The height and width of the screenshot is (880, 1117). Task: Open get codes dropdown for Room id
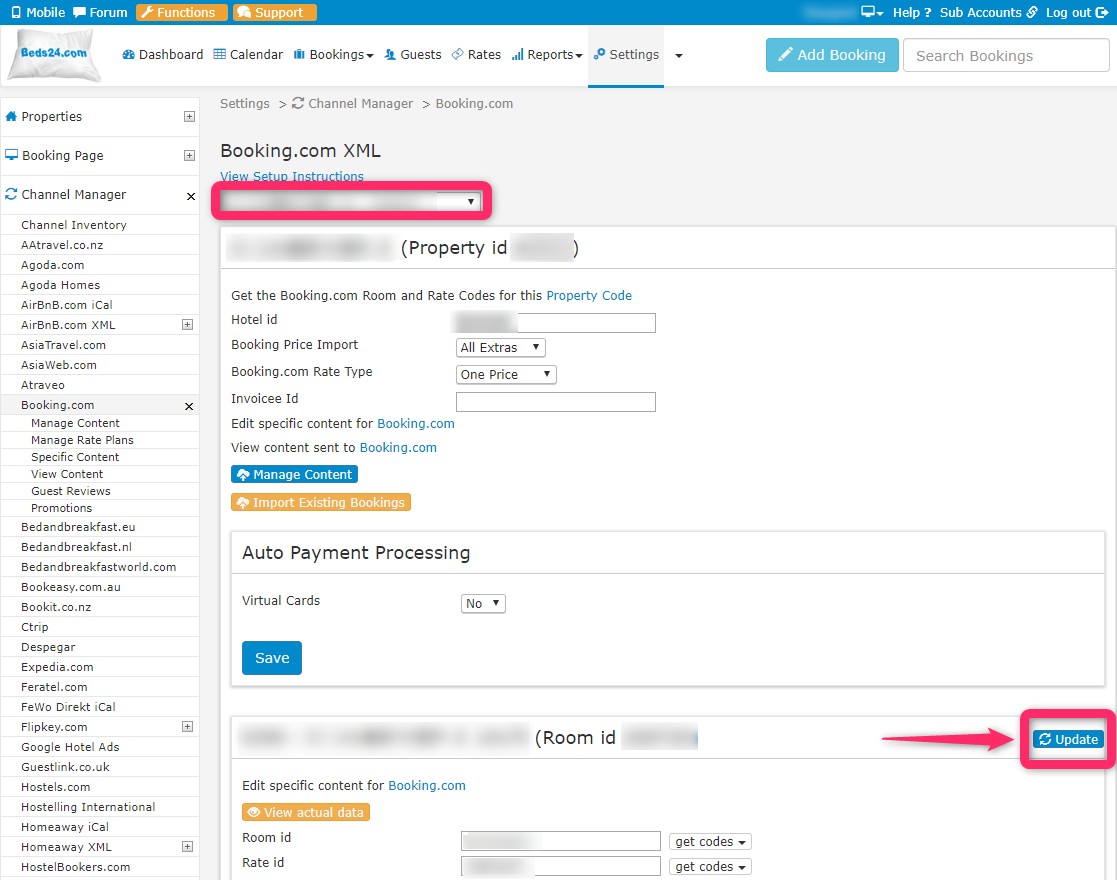click(710, 842)
